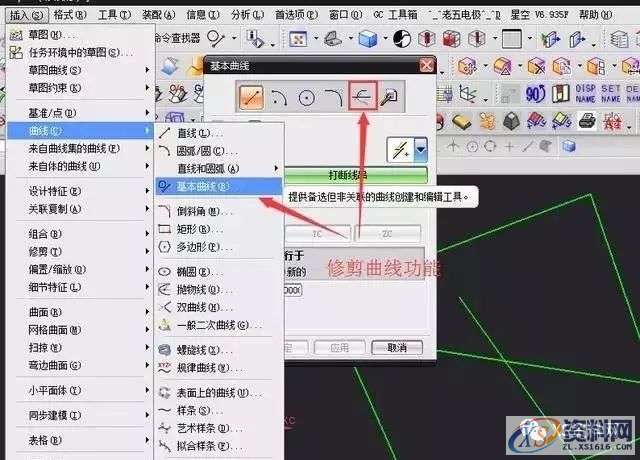Image resolution: width=640 pixels, height=460 pixels.
Task: Toggle the existing point plus snap option
Action: tap(509, 146)
